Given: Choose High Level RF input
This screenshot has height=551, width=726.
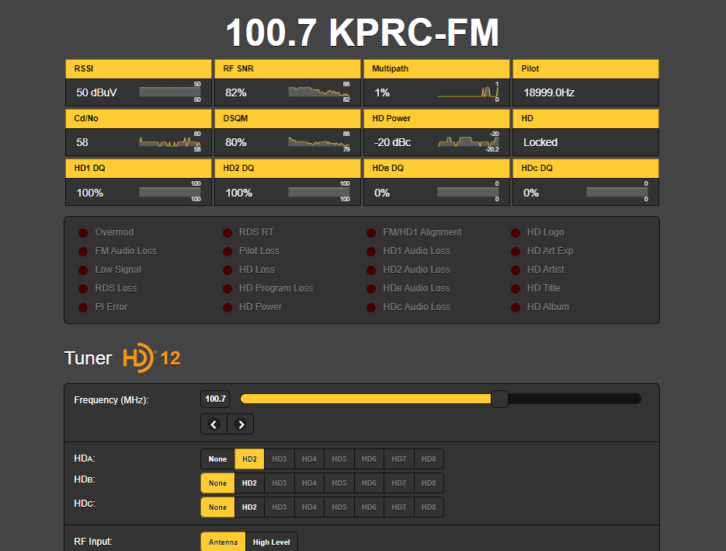Looking at the screenshot, I should 271,542.
